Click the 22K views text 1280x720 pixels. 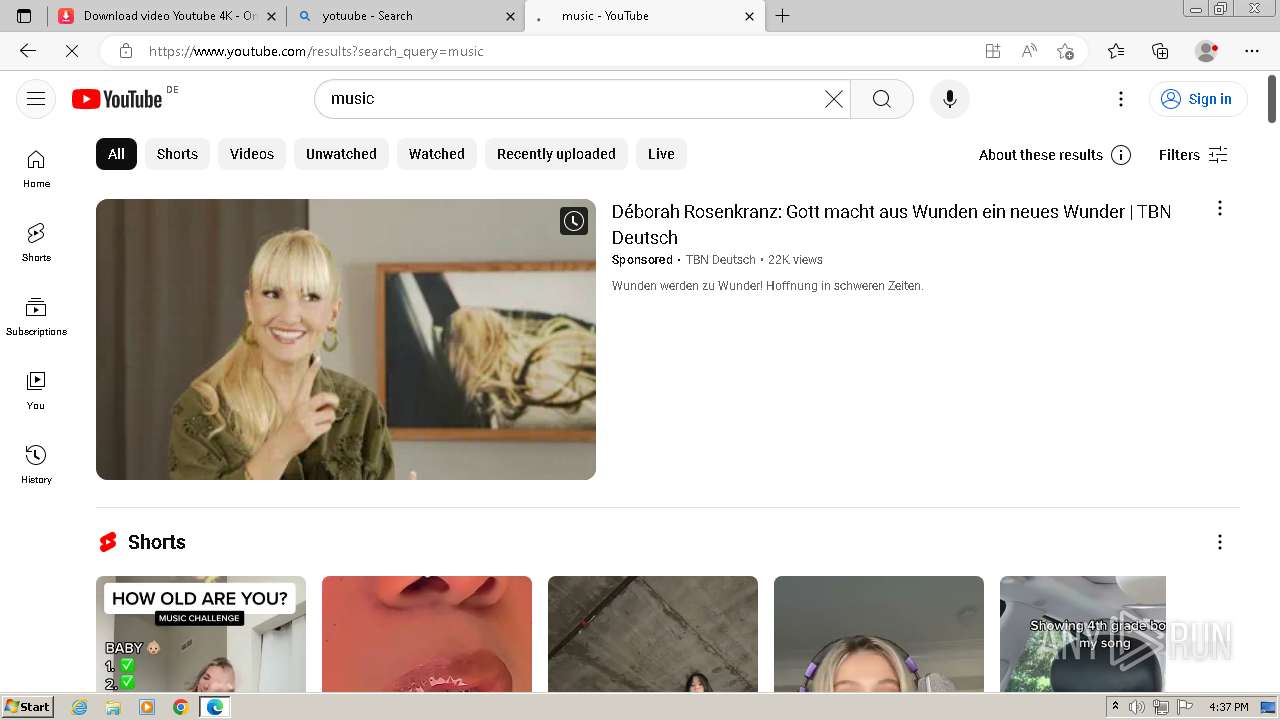795,260
